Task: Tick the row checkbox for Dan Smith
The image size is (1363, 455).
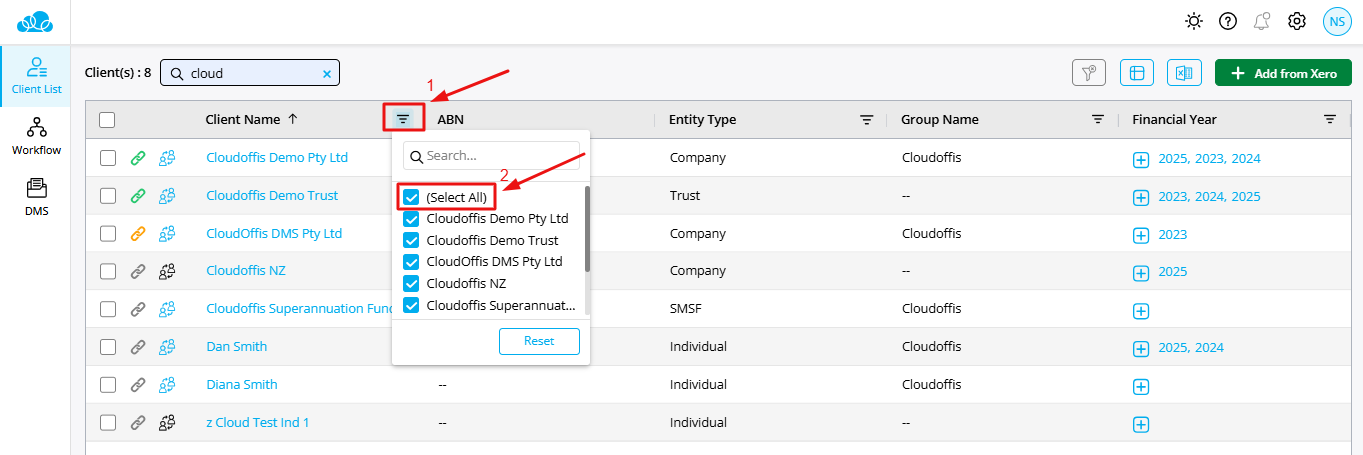Action: (108, 347)
